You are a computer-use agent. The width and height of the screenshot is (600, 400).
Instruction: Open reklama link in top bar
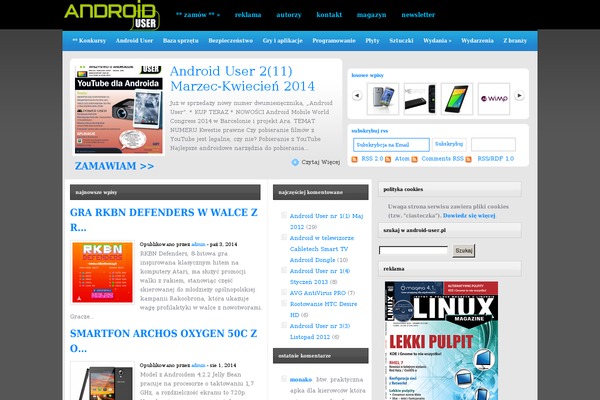(x=248, y=15)
